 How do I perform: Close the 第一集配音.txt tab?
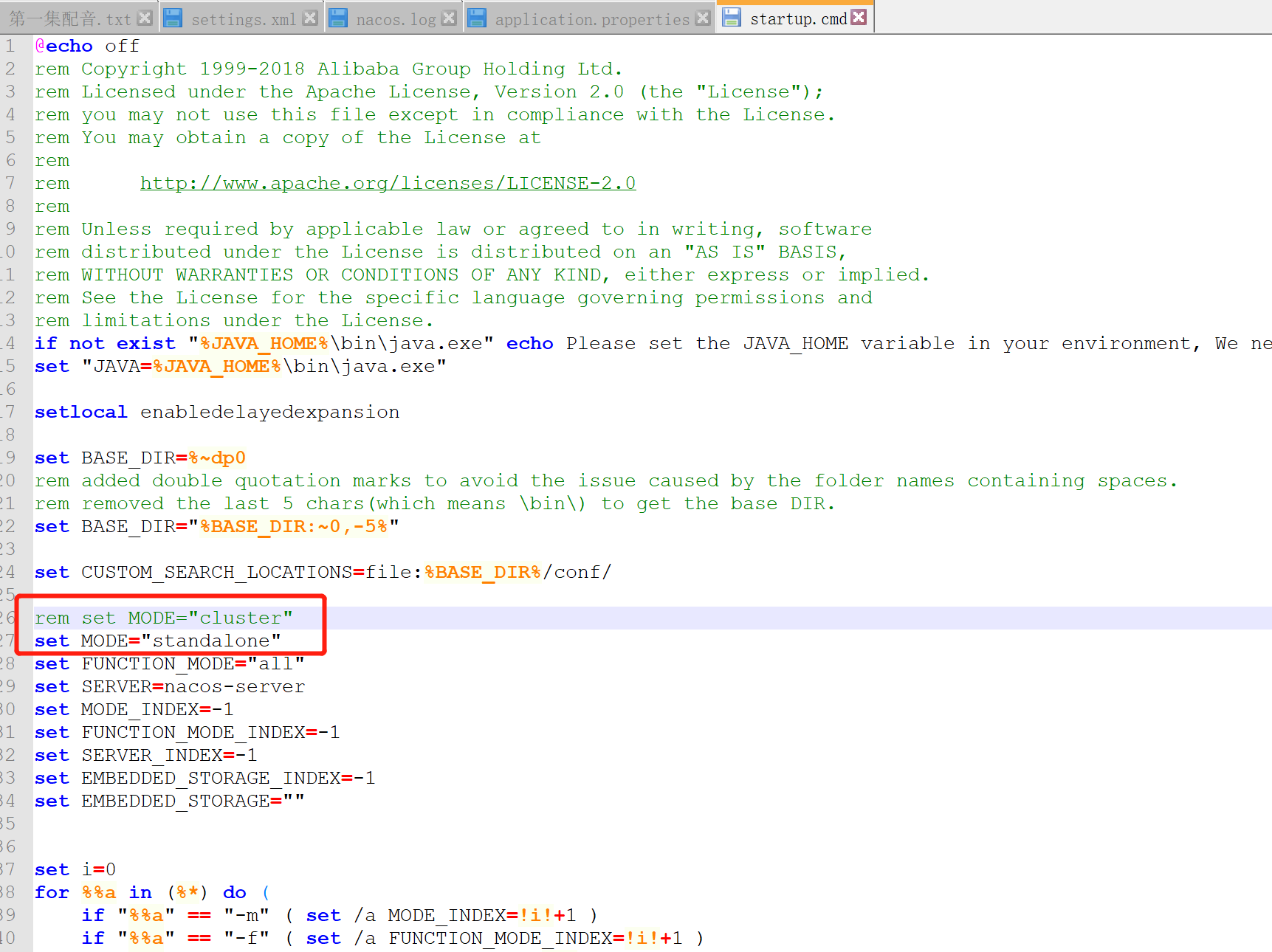pos(144,17)
